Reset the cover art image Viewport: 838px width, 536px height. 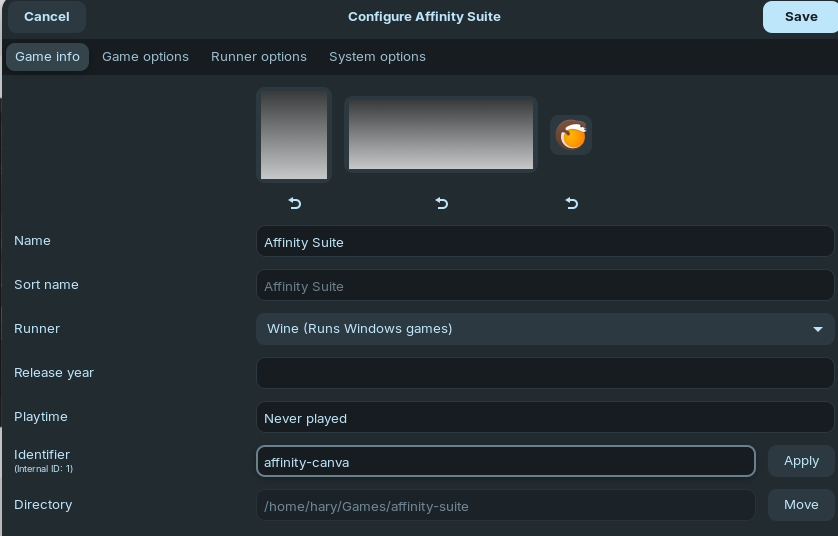(295, 203)
